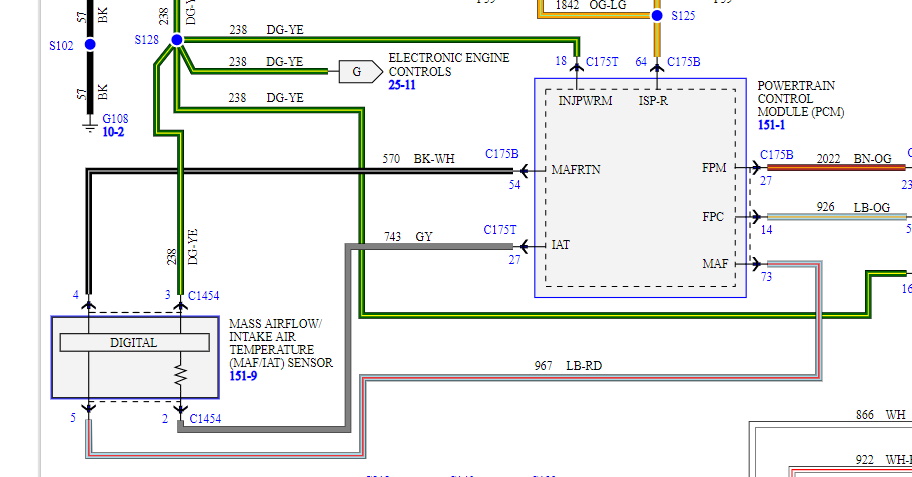Click the S102 splice dot

pos(90,45)
